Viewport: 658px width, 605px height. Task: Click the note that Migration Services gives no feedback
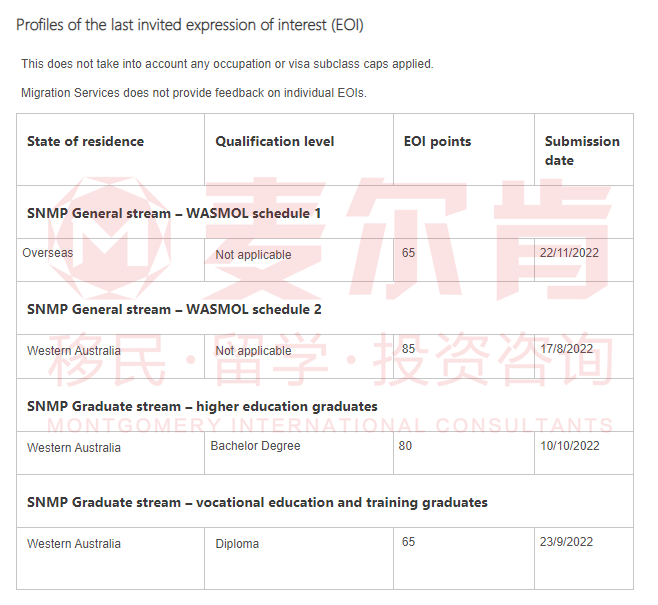[x=194, y=93]
